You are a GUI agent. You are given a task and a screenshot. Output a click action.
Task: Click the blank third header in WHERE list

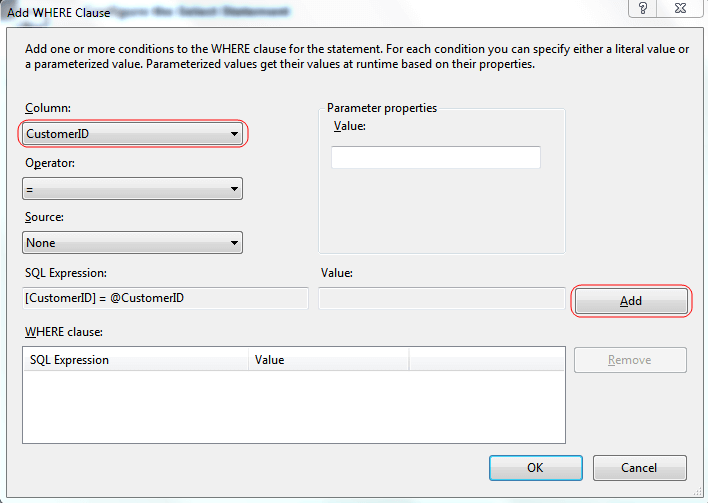pyautogui.click(x=486, y=360)
